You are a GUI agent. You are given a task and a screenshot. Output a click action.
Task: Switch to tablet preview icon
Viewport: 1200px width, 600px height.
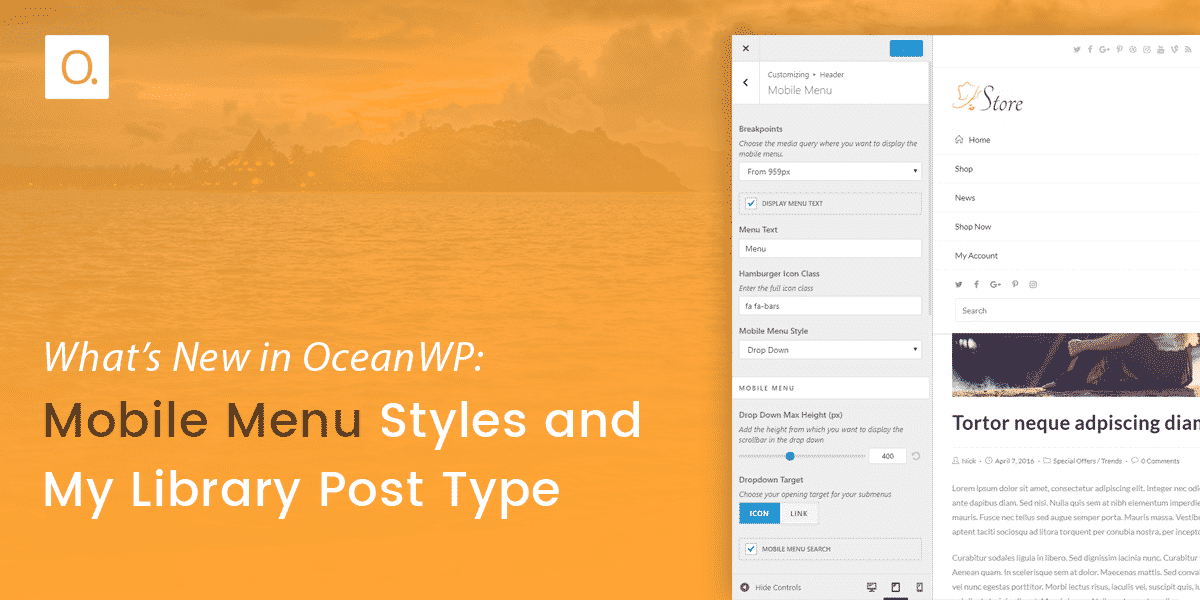pyautogui.click(x=896, y=587)
